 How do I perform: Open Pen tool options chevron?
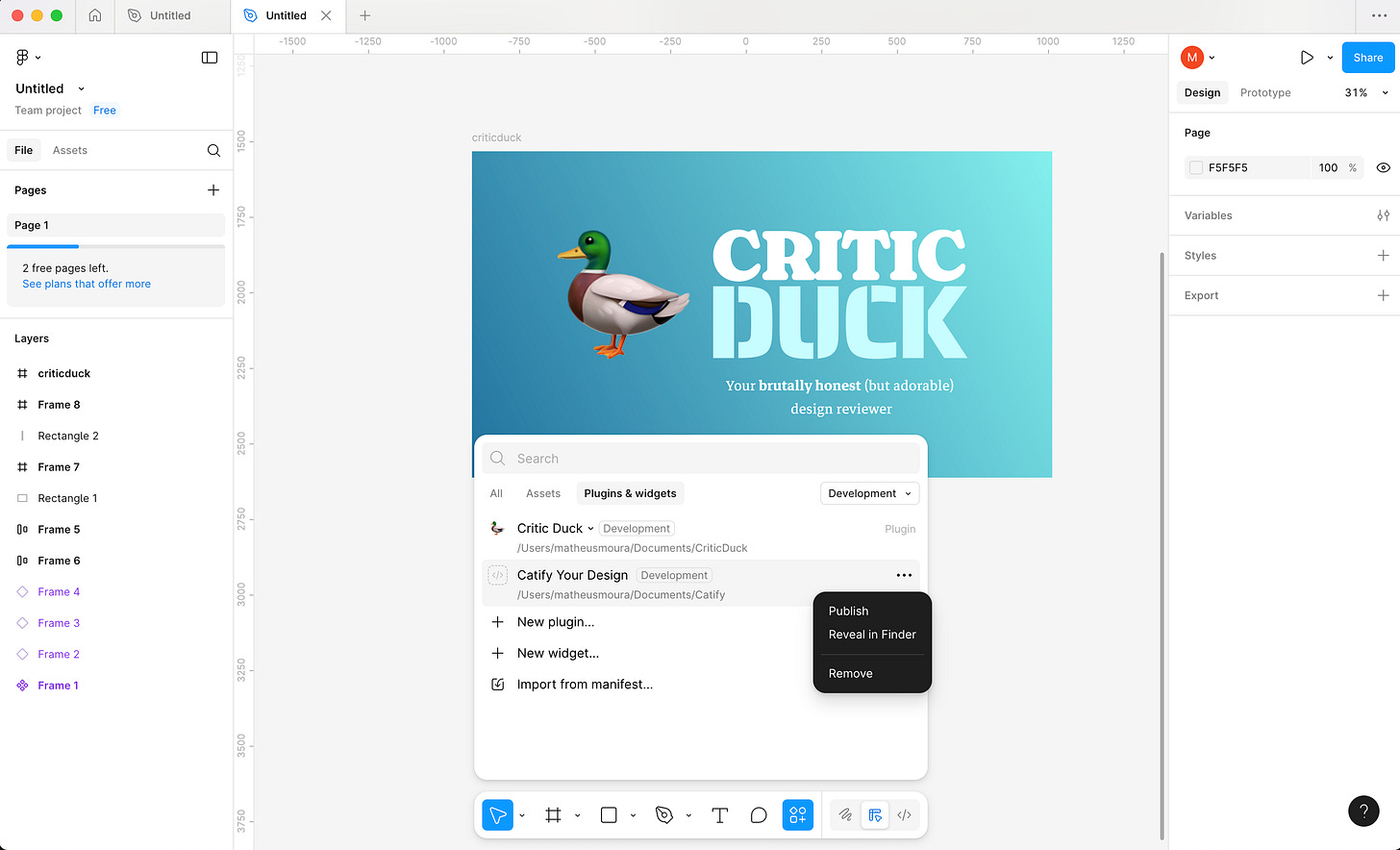[x=688, y=815]
